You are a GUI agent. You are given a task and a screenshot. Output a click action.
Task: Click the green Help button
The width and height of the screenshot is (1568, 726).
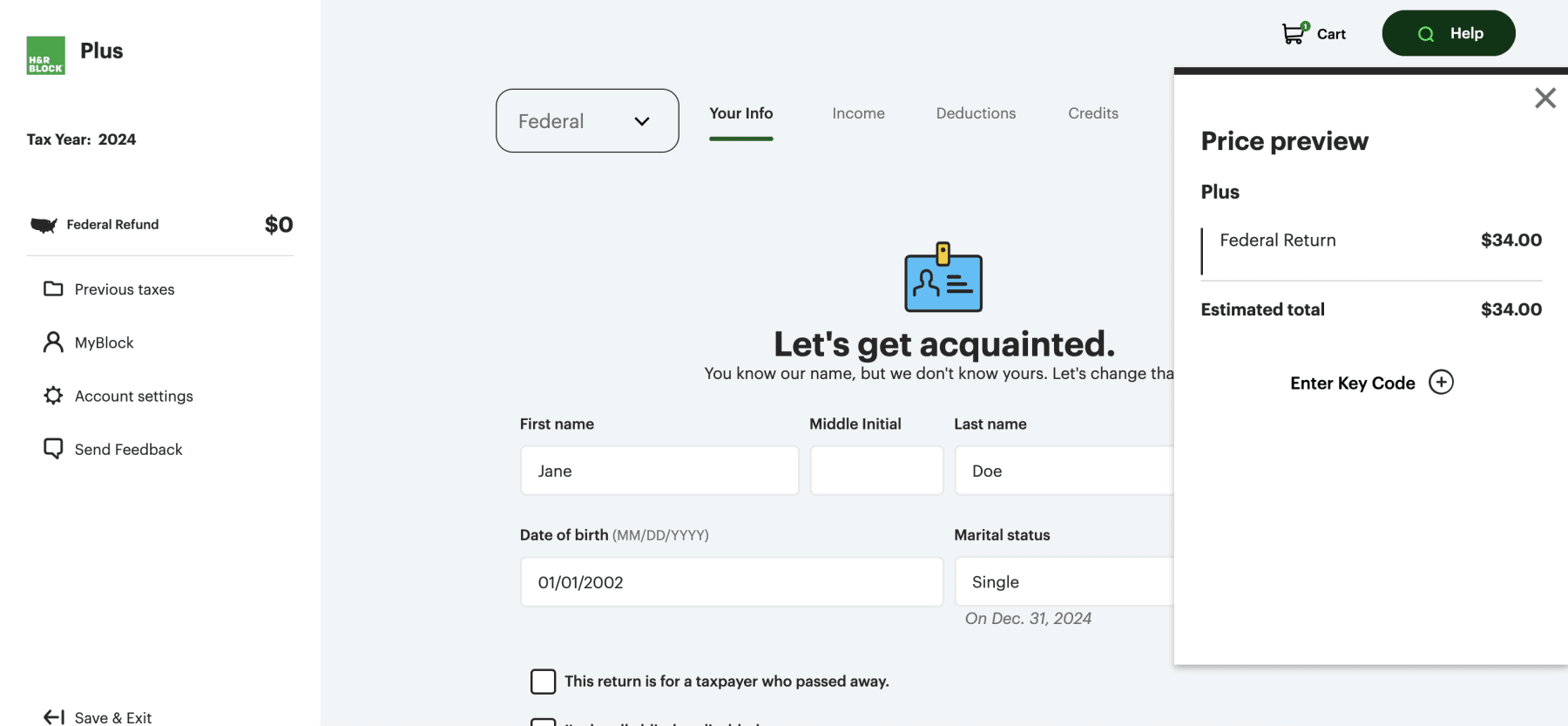click(1448, 33)
